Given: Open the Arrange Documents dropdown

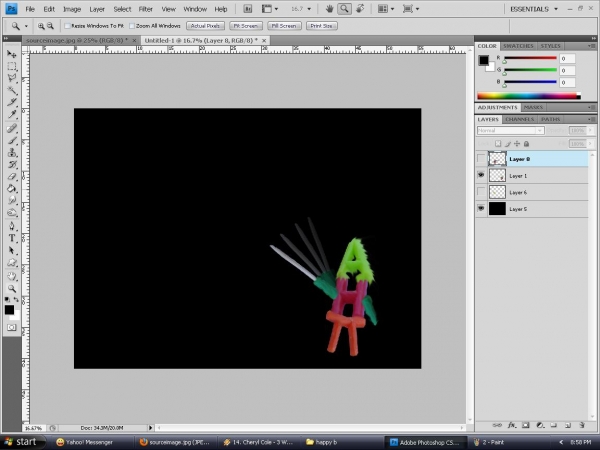Looking at the screenshot, I should (386, 9).
